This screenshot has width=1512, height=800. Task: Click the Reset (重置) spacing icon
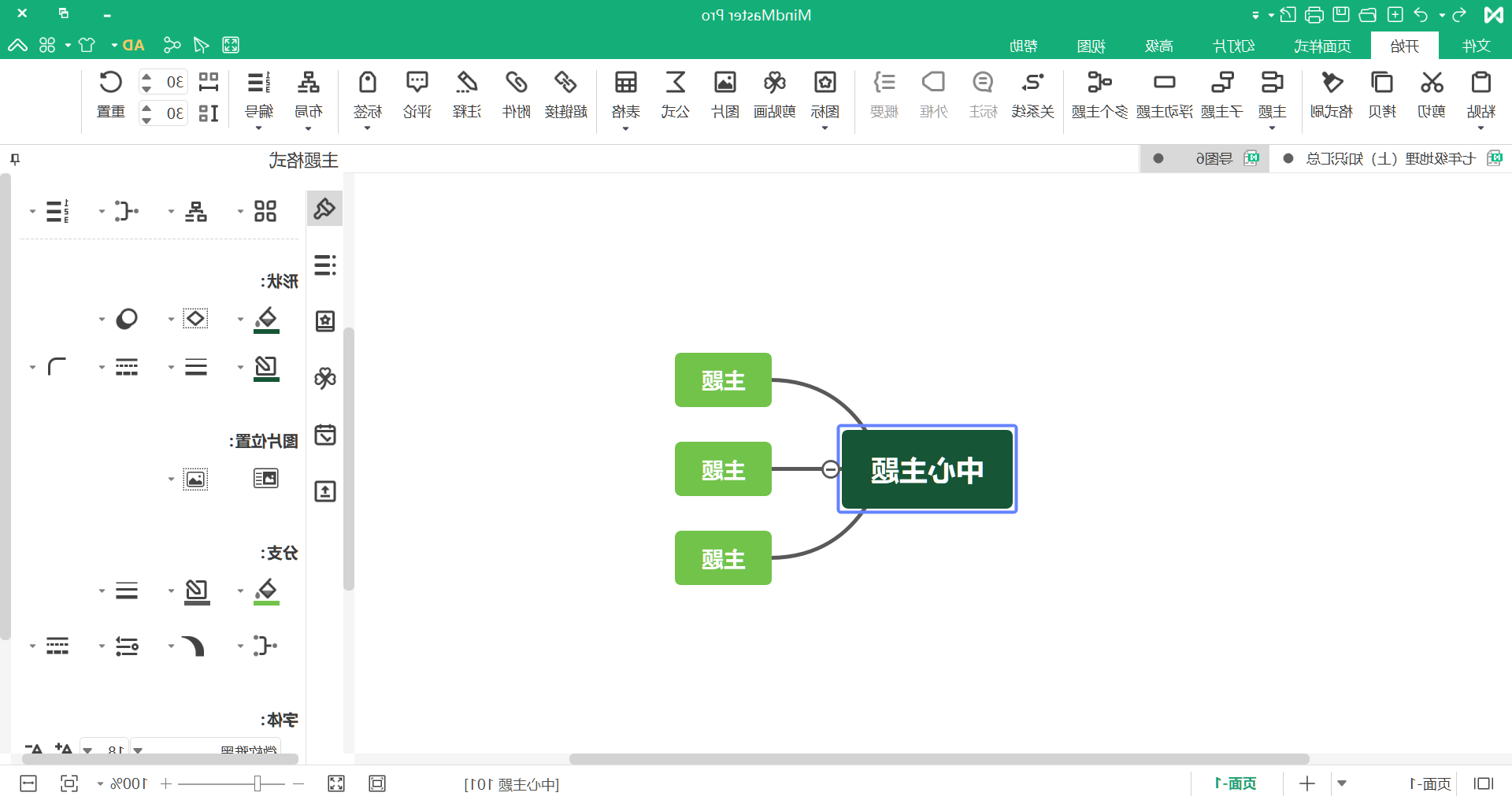click(110, 83)
